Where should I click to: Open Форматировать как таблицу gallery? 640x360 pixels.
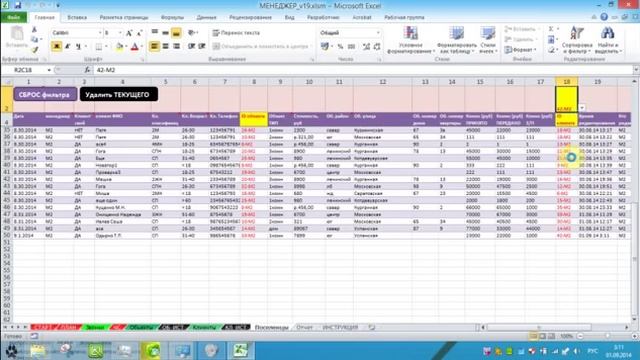(x=457, y=40)
